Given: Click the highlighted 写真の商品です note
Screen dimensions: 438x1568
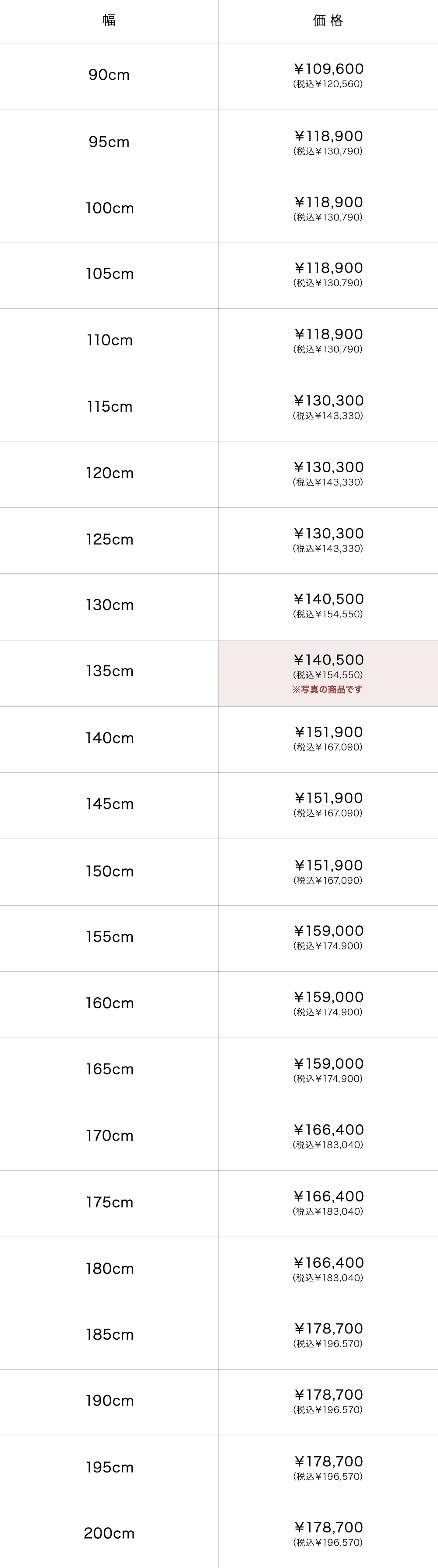Looking at the screenshot, I should 327,690.
